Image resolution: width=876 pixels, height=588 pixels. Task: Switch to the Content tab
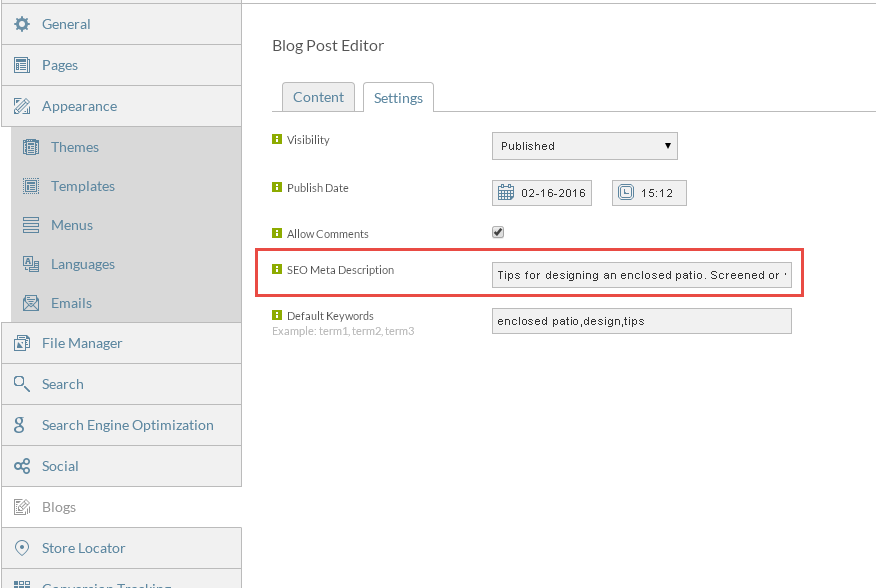point(318,97)
